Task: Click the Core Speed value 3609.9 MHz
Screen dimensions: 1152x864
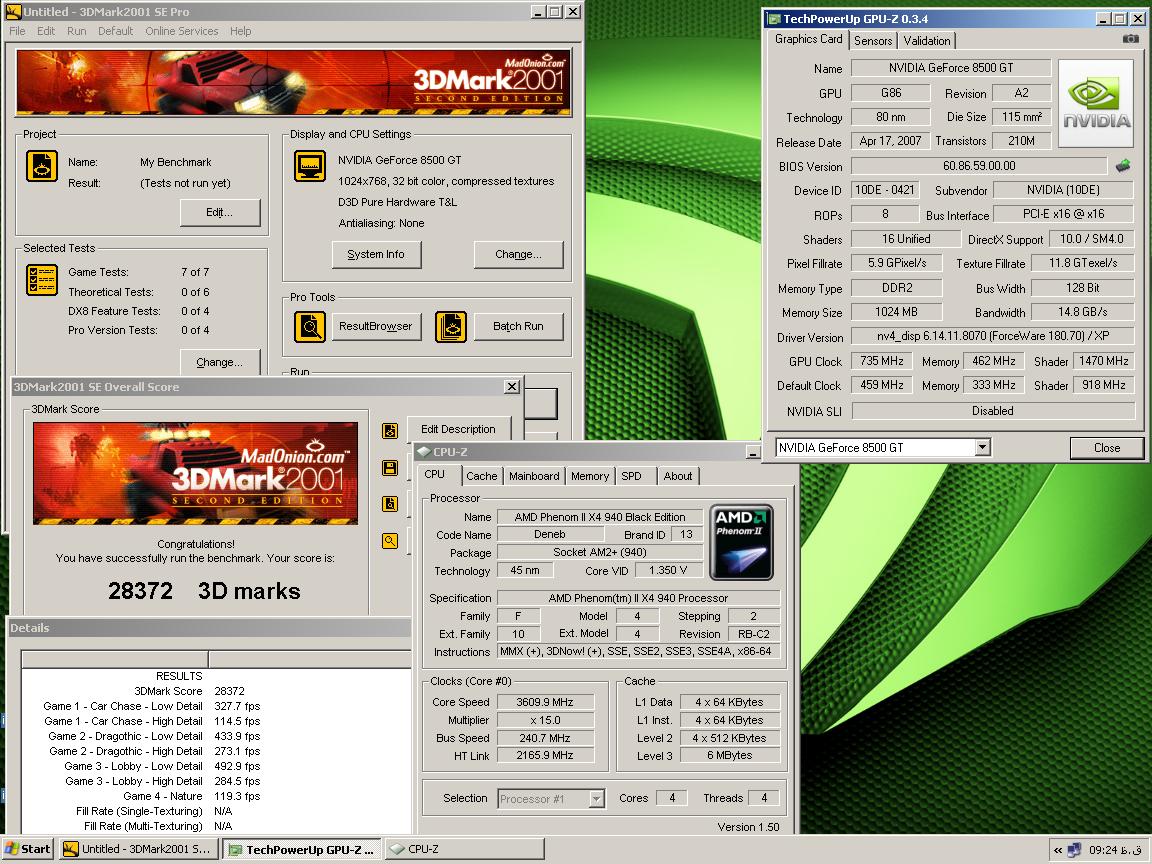Action: click(x=544, y=702)
